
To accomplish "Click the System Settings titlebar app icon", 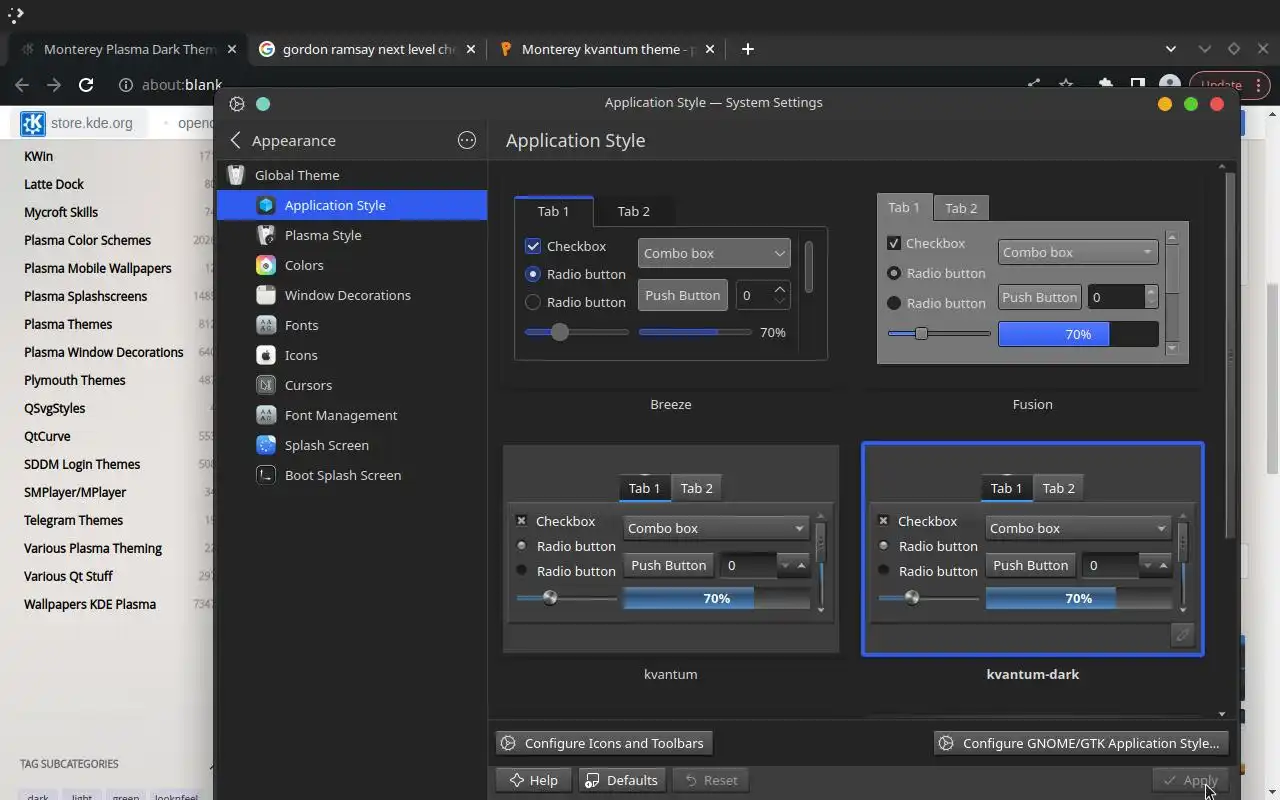I will click(237, 103).
